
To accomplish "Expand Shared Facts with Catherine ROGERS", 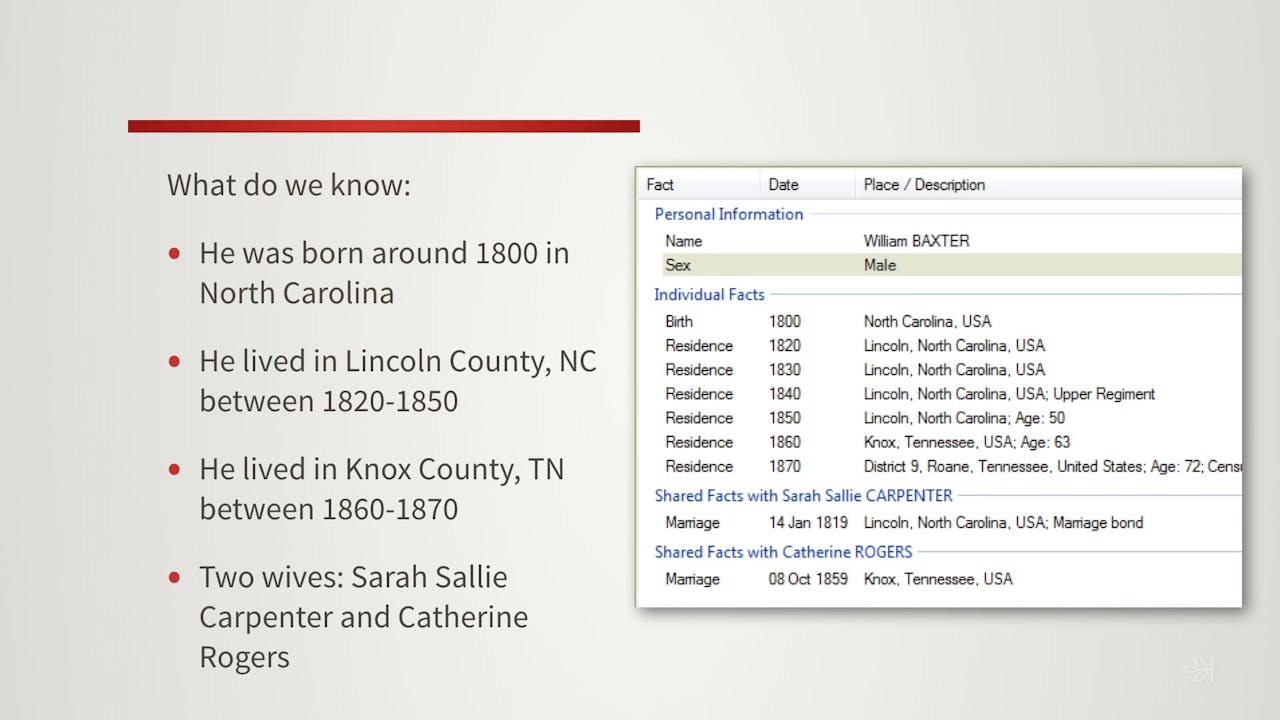I will click(x=783, y=552).
